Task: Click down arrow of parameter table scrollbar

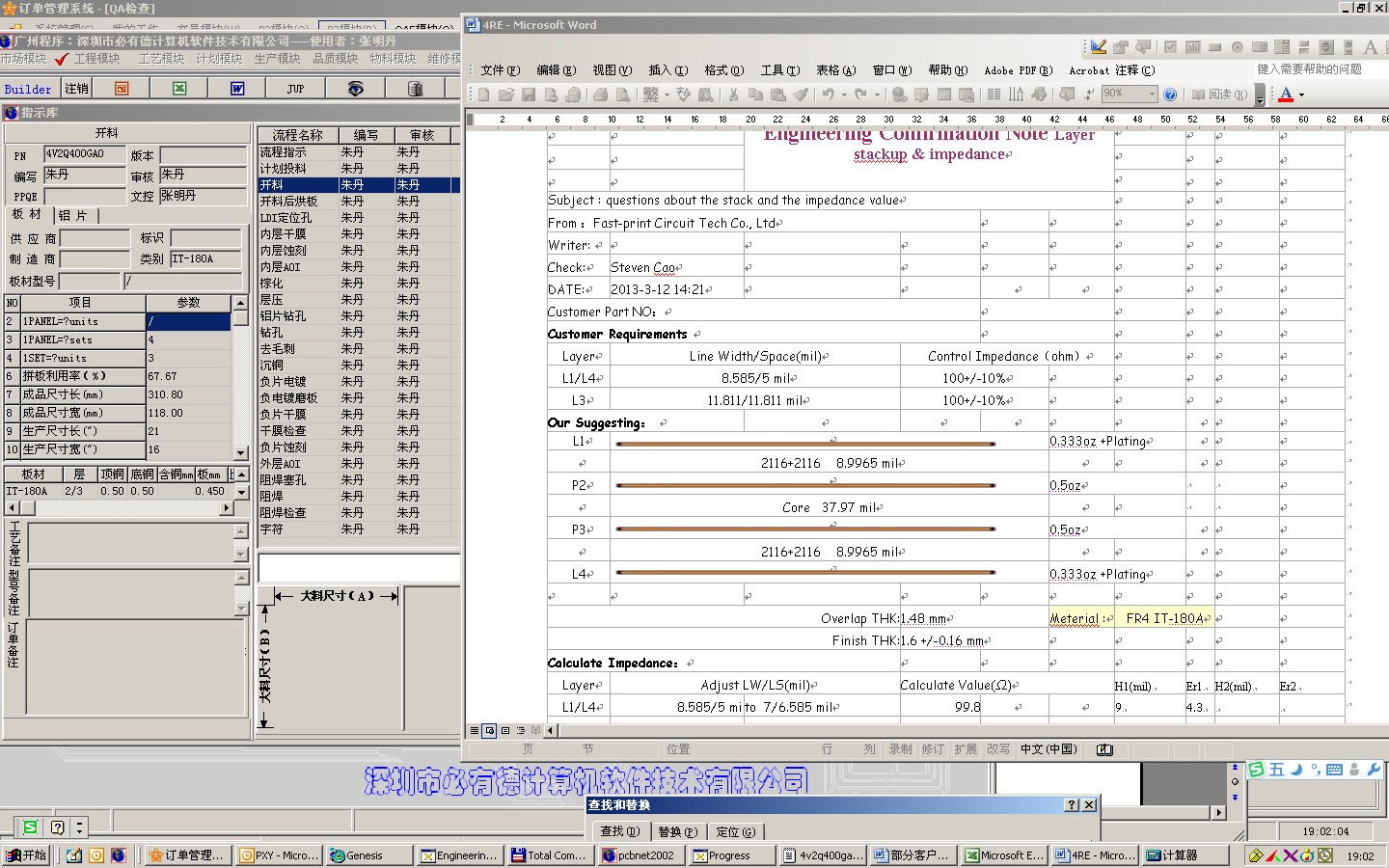Action: pyautogui.click(x=240, y=451)
